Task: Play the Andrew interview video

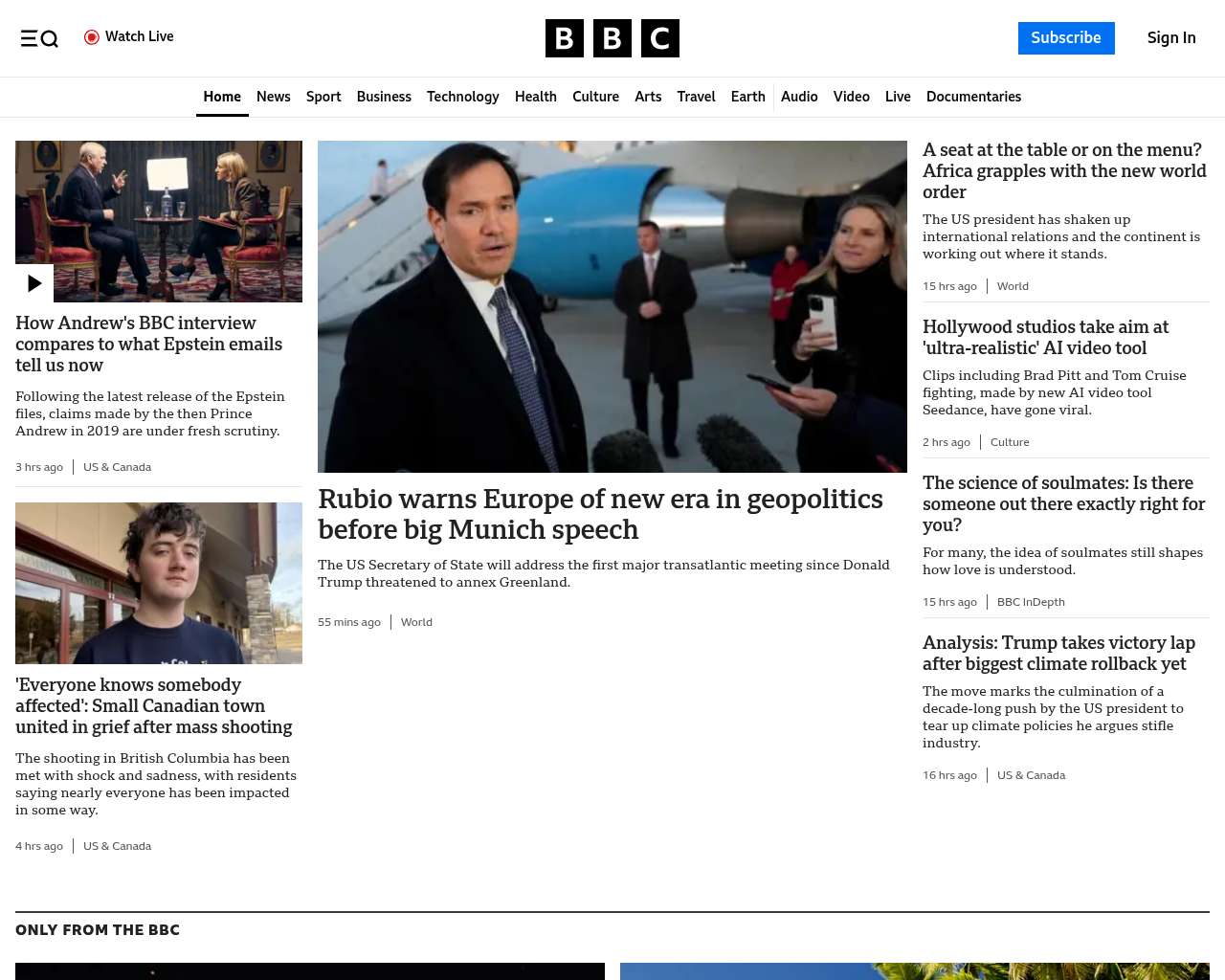Action: (34, 283)
